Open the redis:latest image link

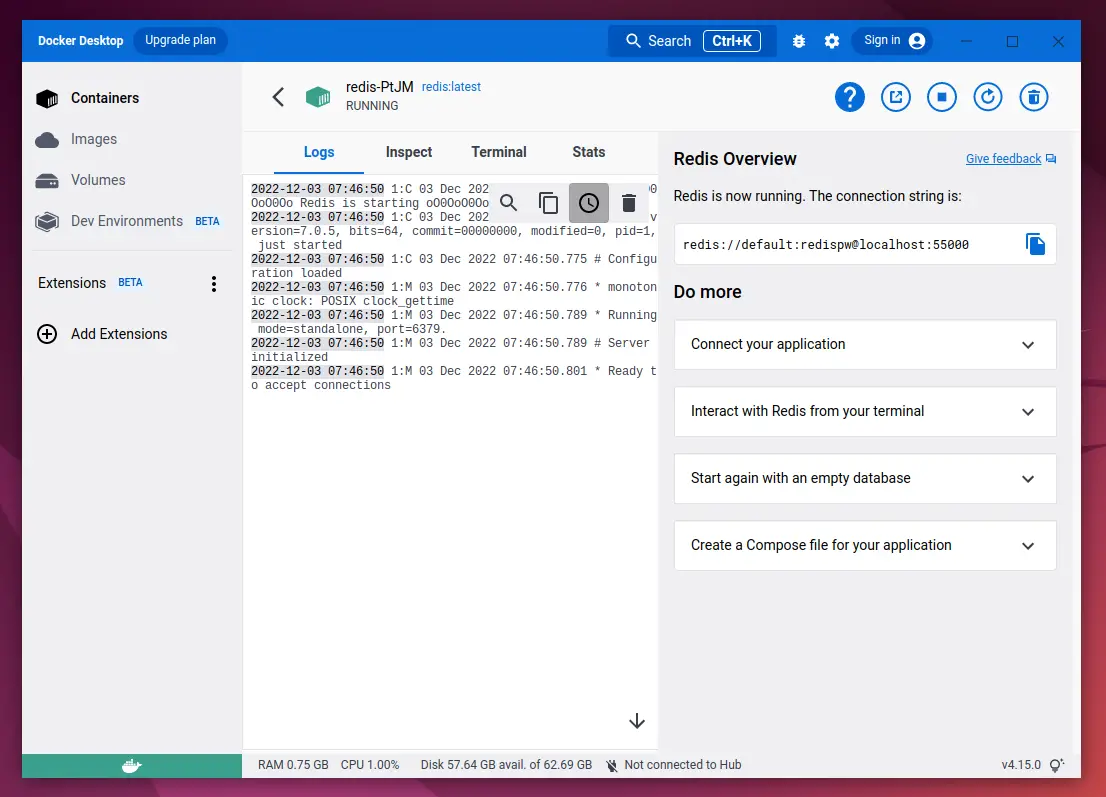tap(451, 87)
